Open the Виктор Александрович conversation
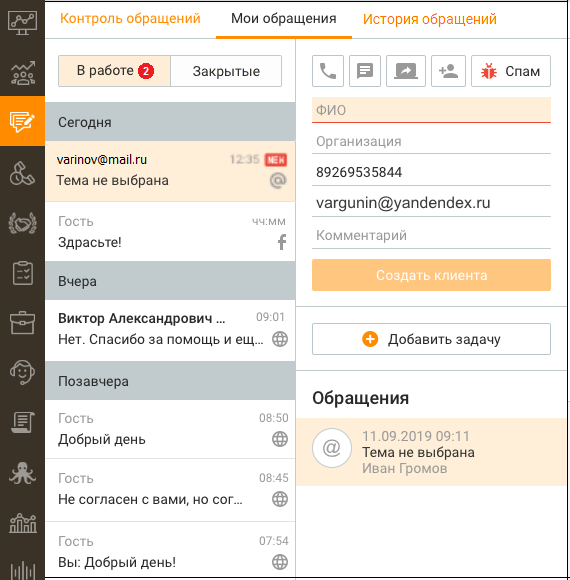 [170, 329]
